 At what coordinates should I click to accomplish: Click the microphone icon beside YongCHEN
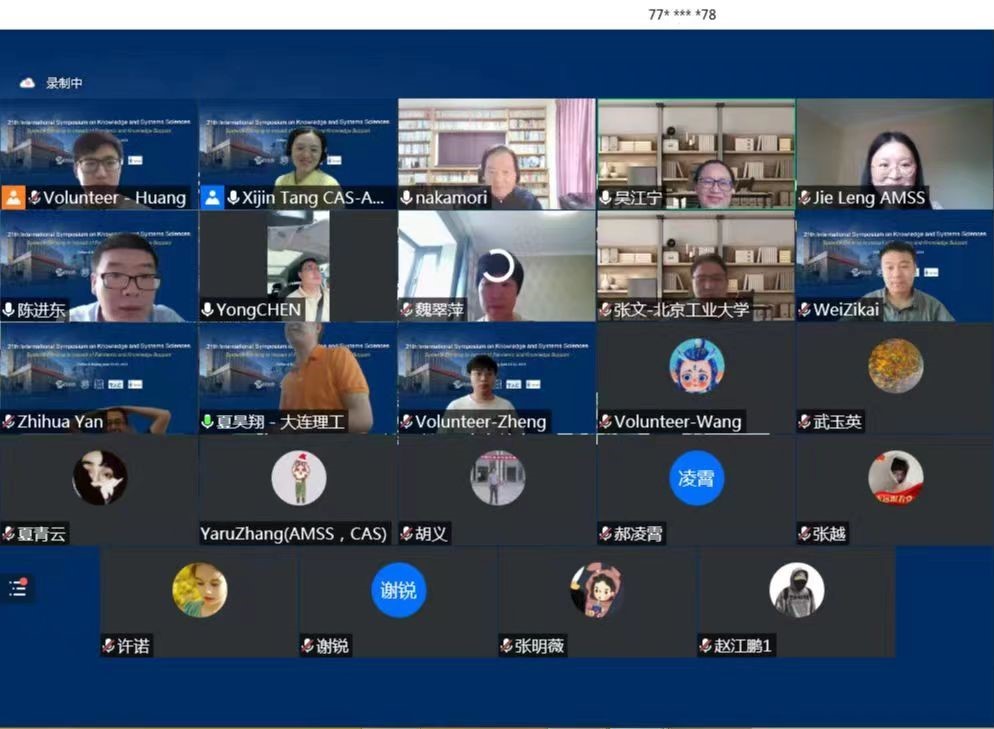(208, 310)
